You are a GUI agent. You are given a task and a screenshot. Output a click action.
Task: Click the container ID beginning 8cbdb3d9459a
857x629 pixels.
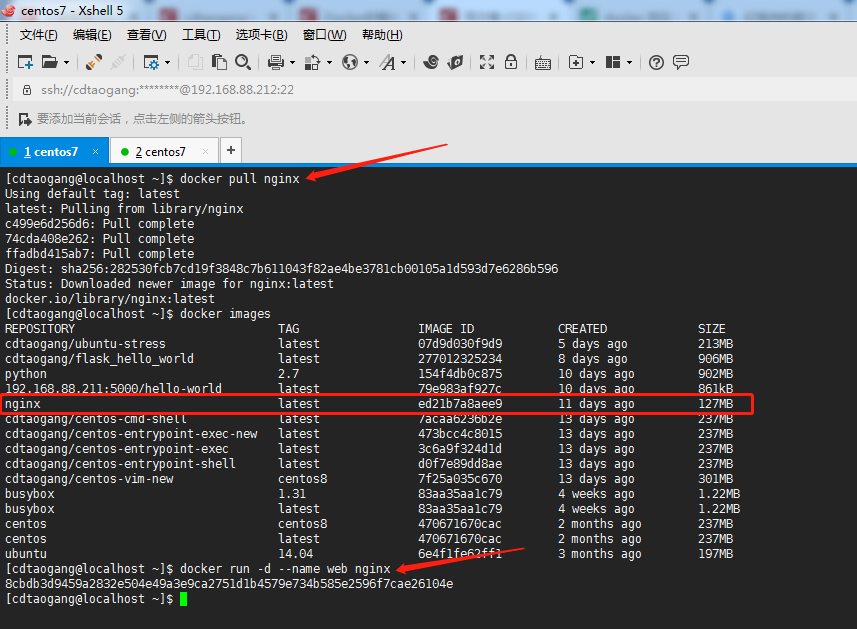tap(229, 584)
